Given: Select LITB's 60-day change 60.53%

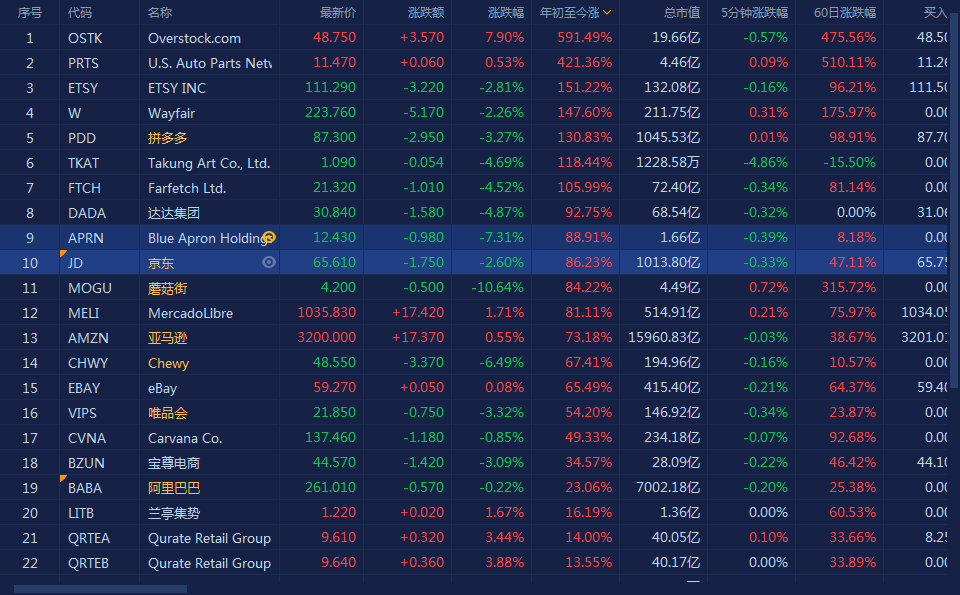Looking at the screenshot, I should pyautogui.click(x=853, y=512).
